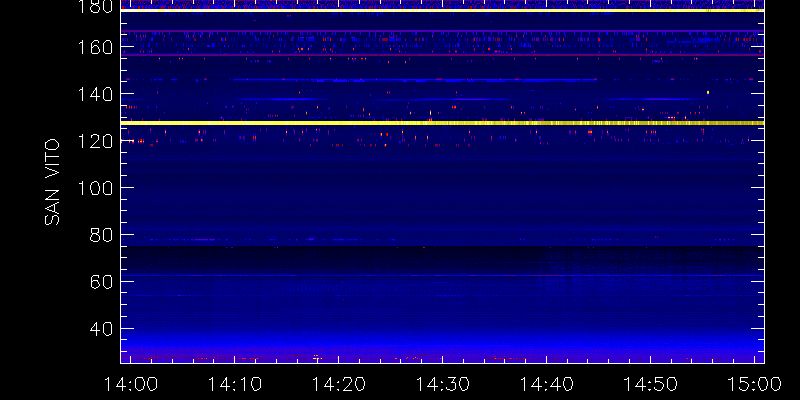The height and width of the screenshot is (400, 800).
Task: Click the 60 frequency axis label
Action: (x=102, y=282)
